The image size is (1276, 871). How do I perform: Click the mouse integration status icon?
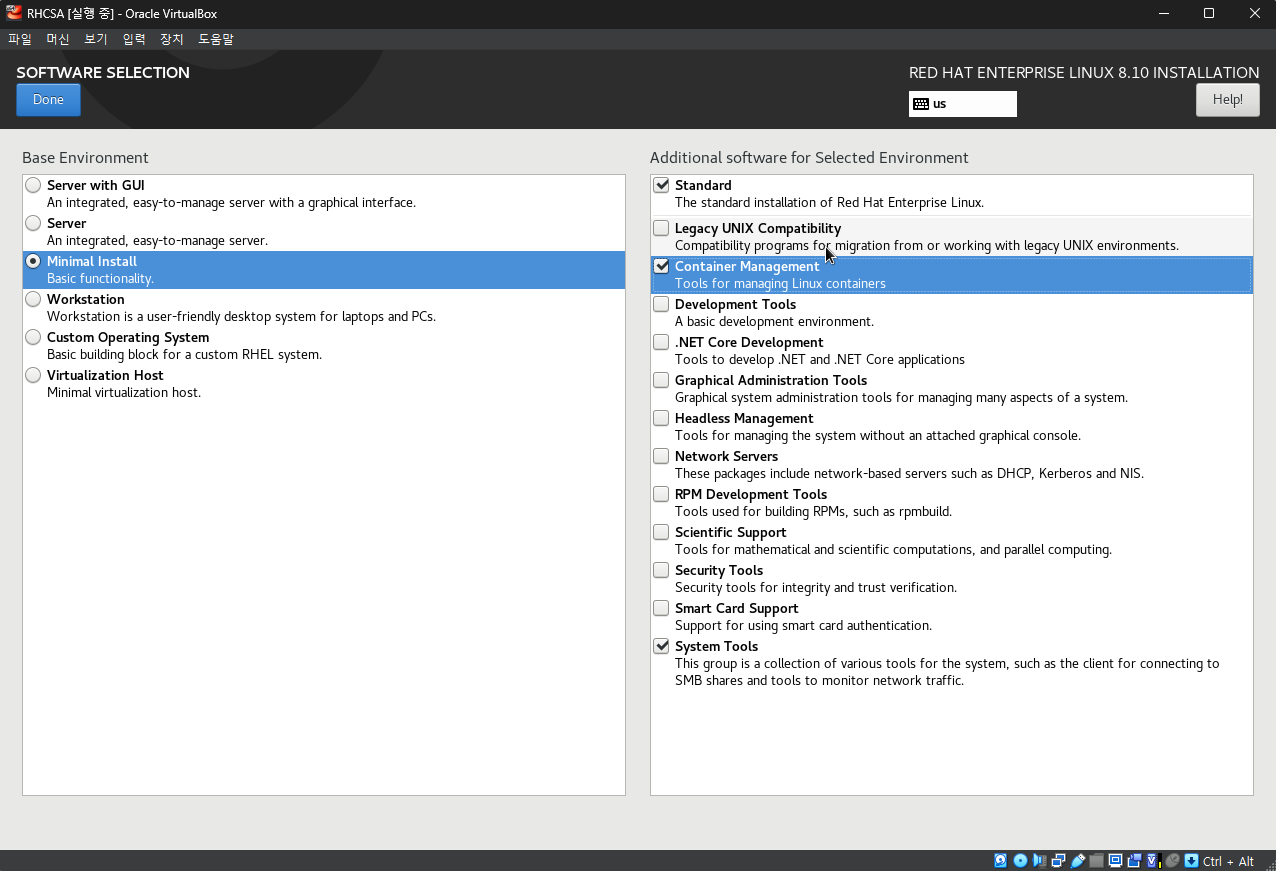tap(1172, 861)
